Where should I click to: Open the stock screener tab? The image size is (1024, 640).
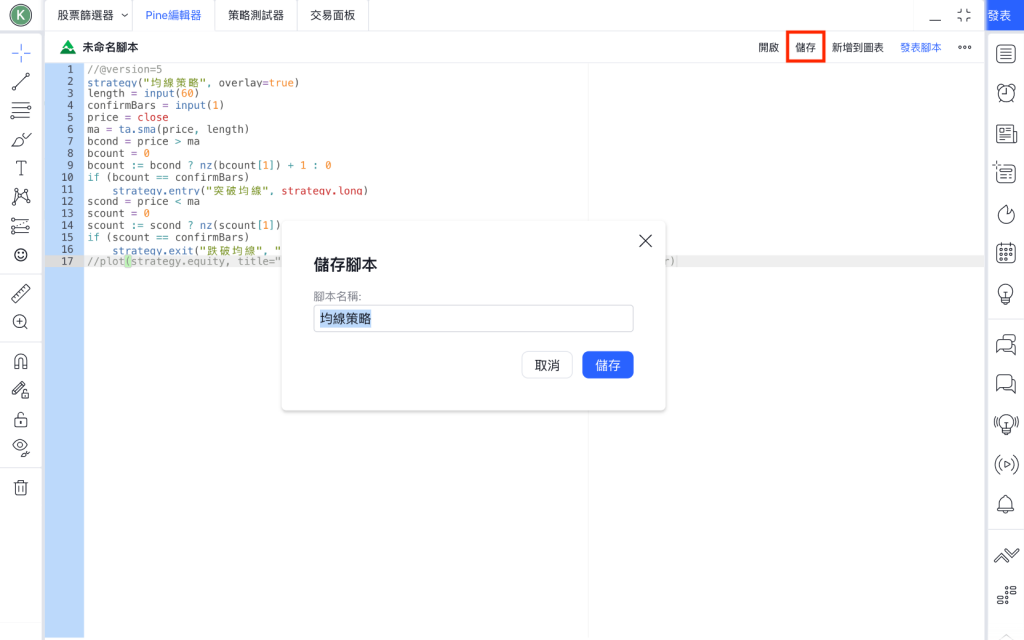point(85,15)
